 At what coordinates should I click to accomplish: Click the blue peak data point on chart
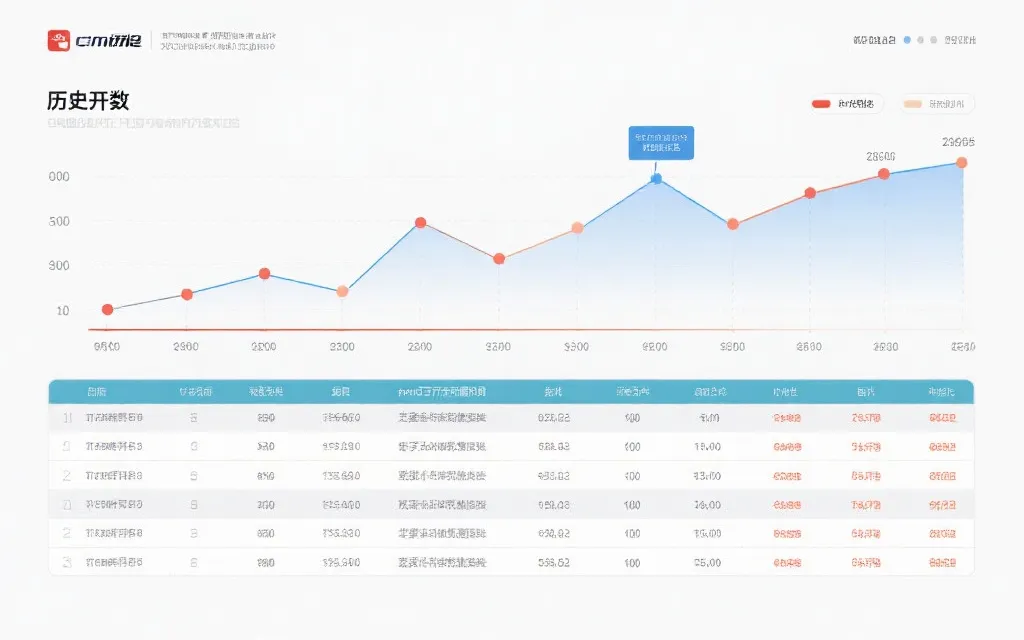(657, 179)
